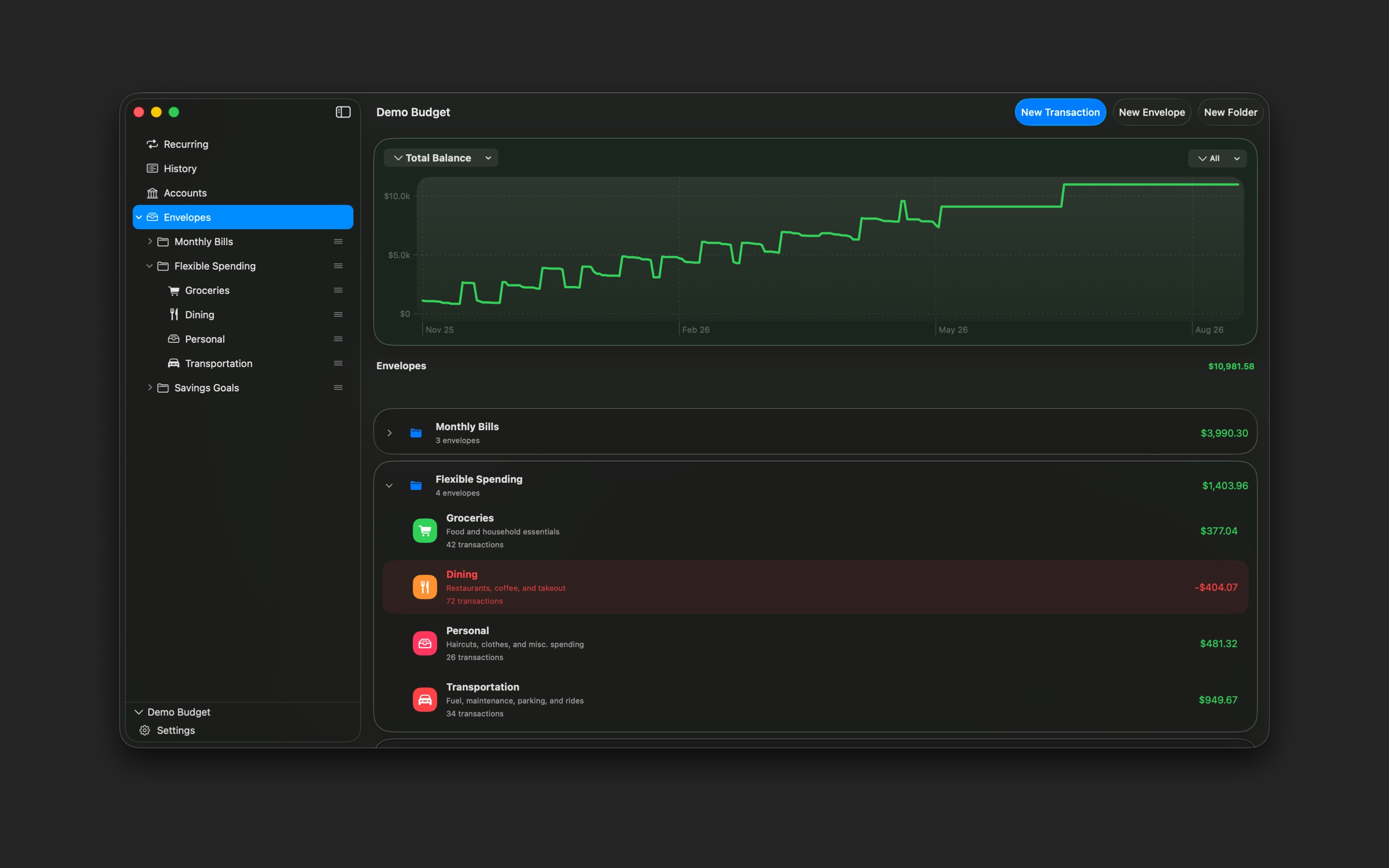
Task: Open Settings in the sidebar
Action: point(168,730)
